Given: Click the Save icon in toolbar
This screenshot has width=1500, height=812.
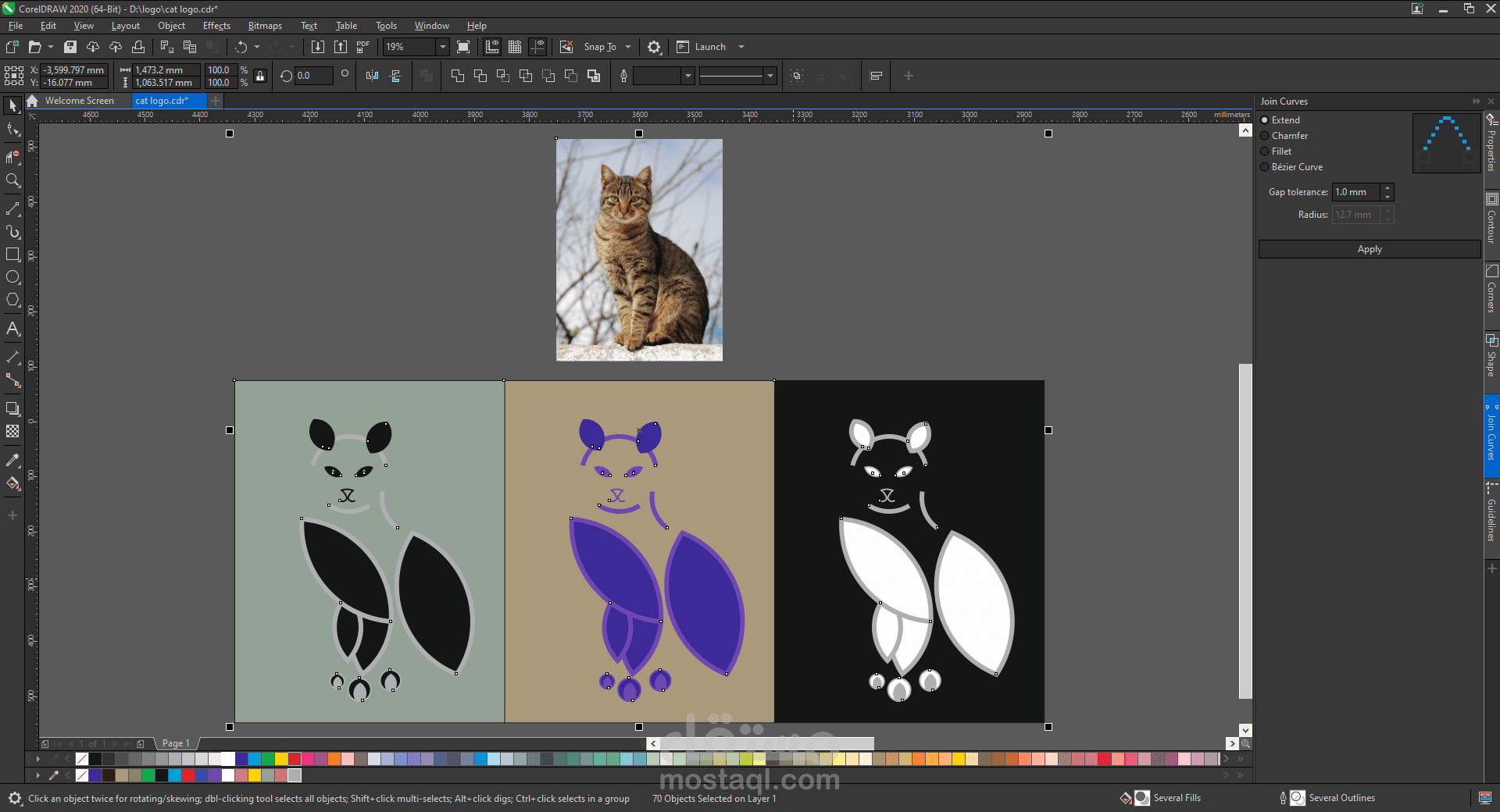Looking at the screenshot, I should 70,47.
